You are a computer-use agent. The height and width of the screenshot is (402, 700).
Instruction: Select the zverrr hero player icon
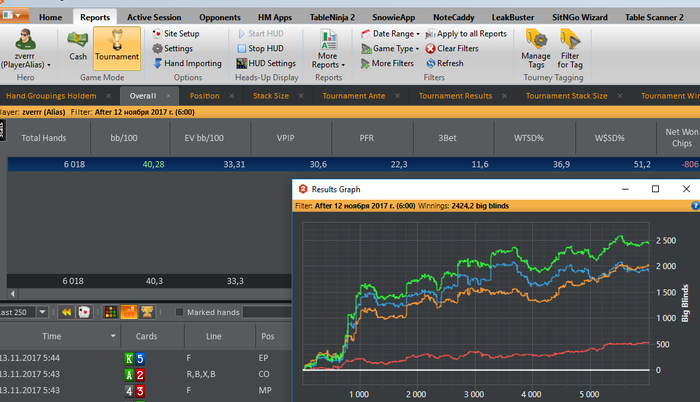[25, 48]
